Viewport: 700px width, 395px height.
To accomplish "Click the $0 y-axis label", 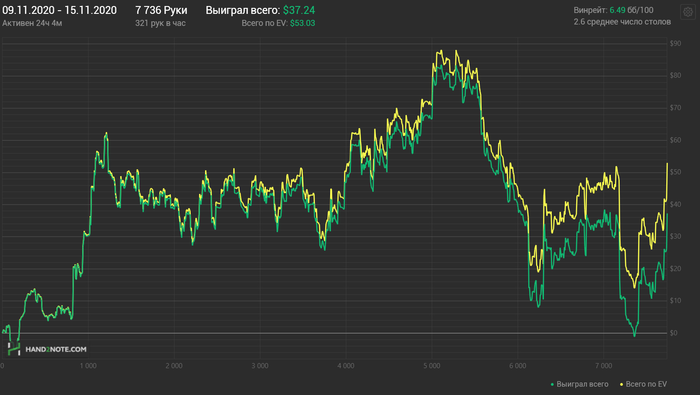I will click(x=674, y=333).
